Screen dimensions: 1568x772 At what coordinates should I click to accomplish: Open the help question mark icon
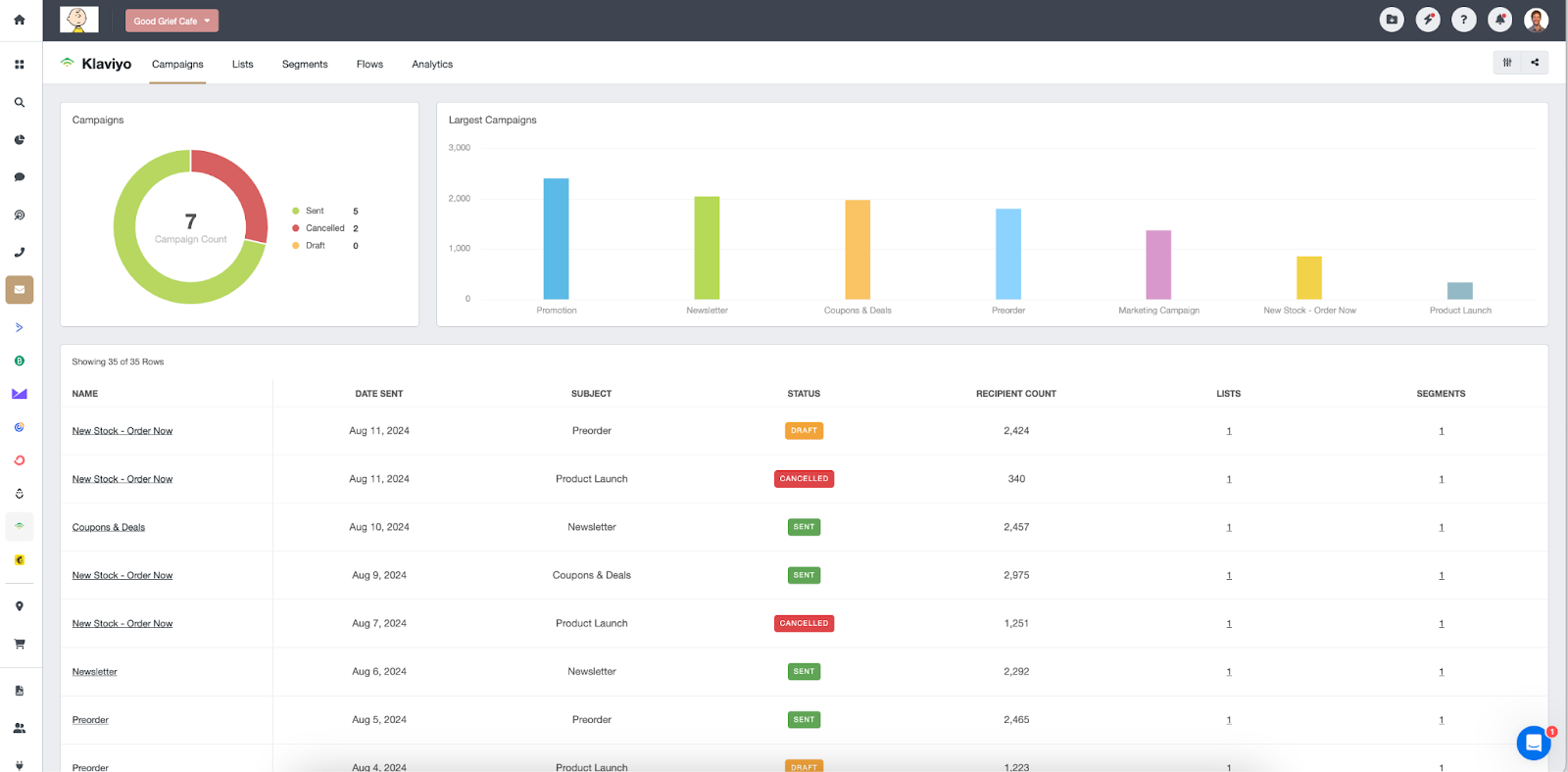pyautogui.click(x=1463, y=20)
